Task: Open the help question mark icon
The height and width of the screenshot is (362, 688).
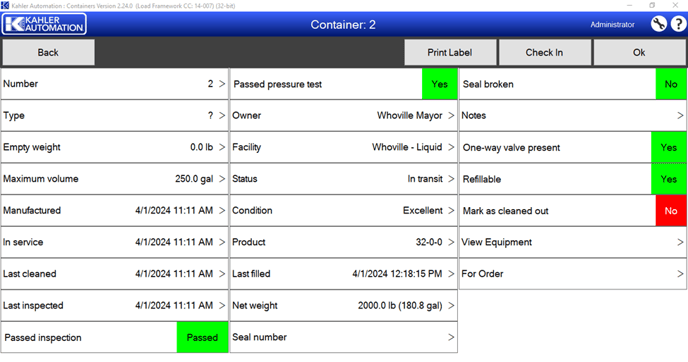Action: 678,24
